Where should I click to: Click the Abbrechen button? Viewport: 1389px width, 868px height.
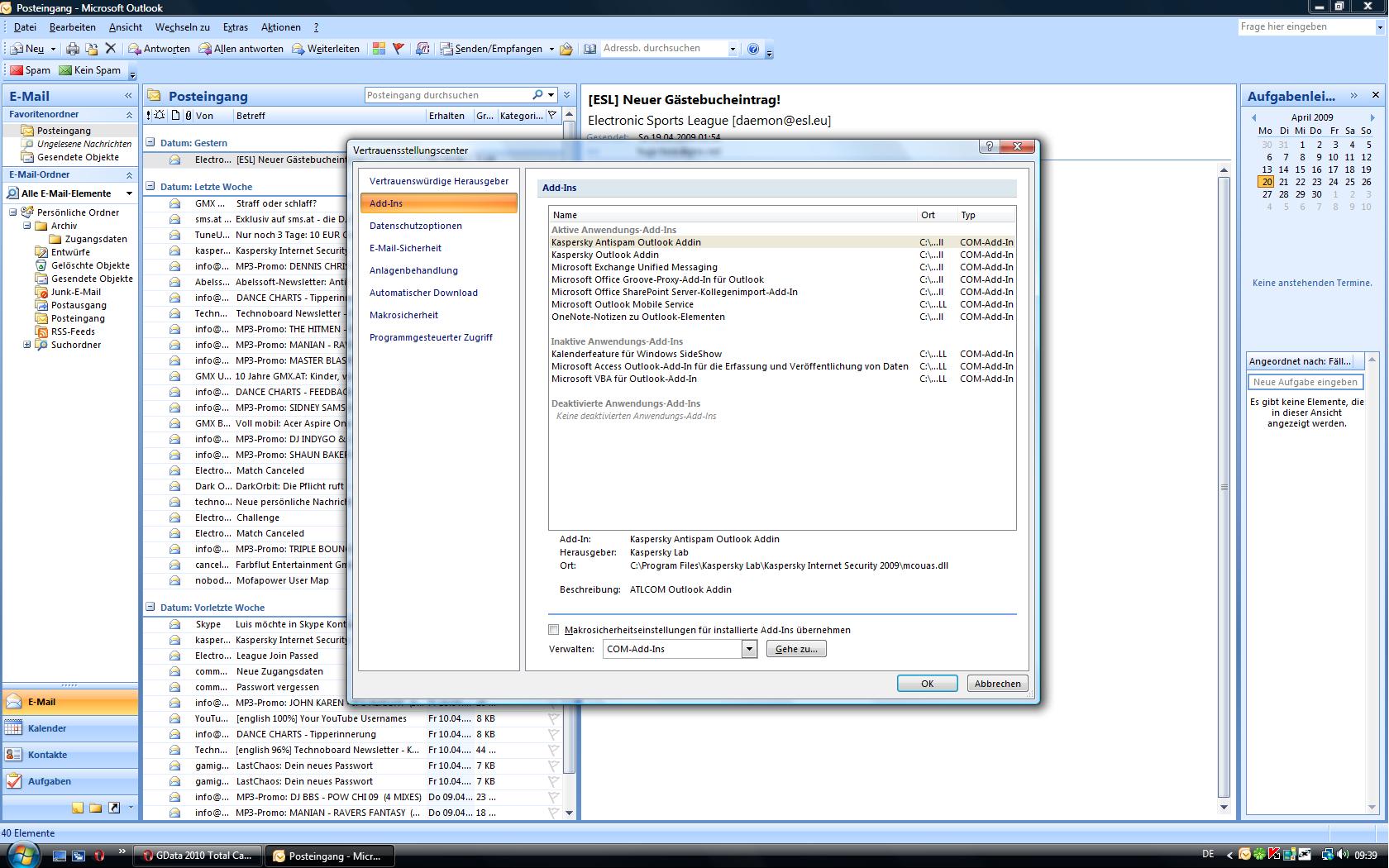(x=998, y=684)
